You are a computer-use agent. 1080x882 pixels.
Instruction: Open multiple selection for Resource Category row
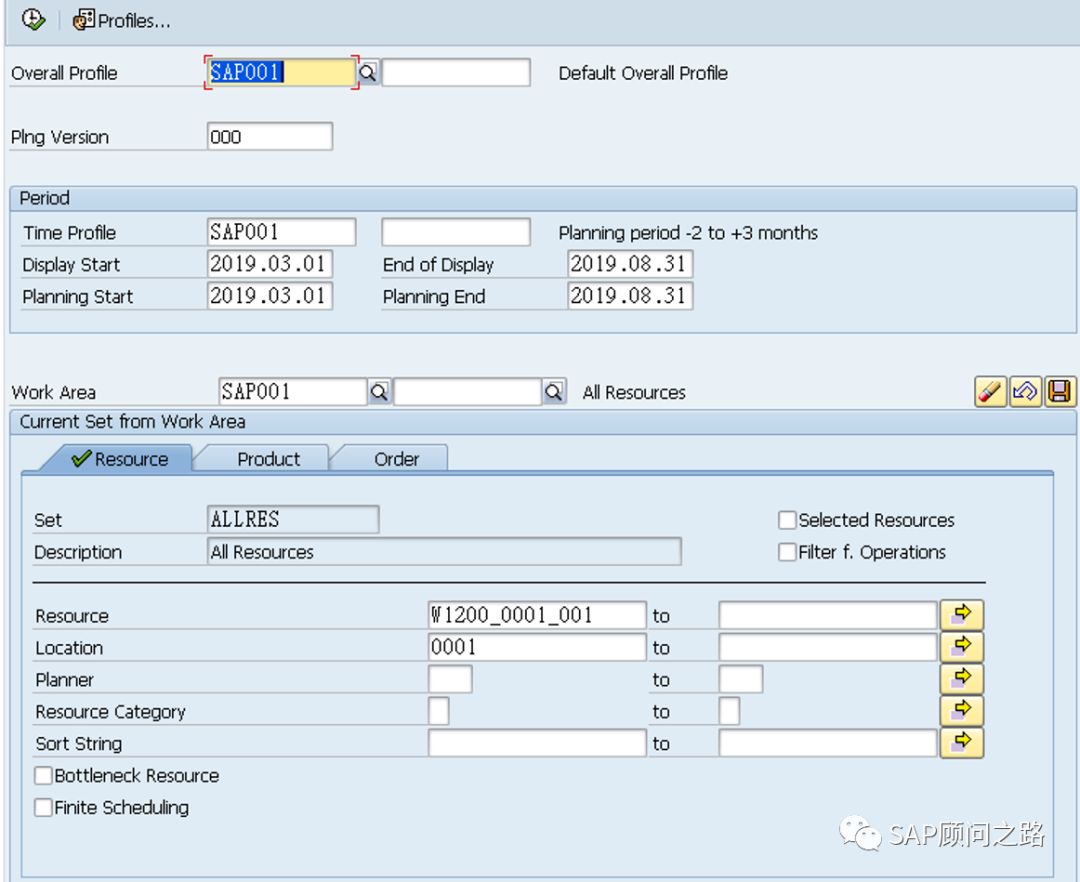(962, 711)
